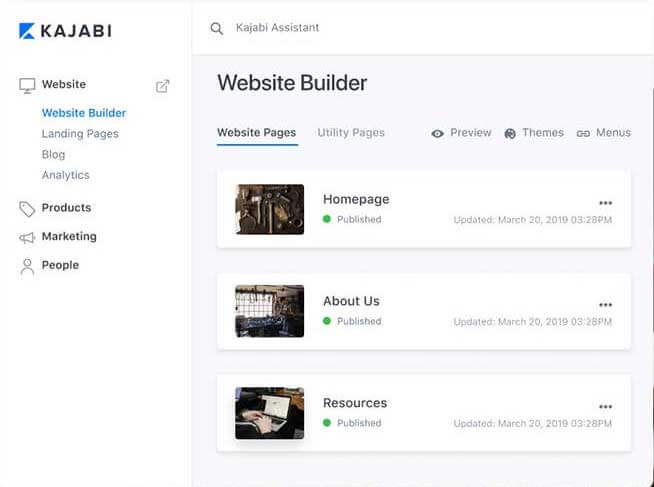Click the People person icon
This screenshot has height=487, width=654.
point(27,266)
